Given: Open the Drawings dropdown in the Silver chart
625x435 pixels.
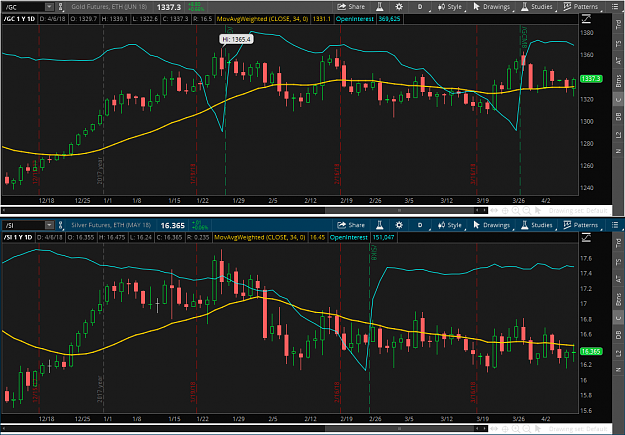Looking at the screenshot, I should (493, 225).
